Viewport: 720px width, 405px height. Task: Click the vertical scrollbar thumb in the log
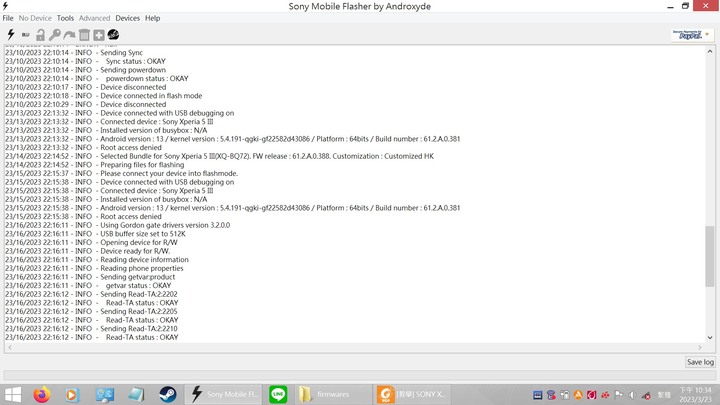tap(710, 257)
